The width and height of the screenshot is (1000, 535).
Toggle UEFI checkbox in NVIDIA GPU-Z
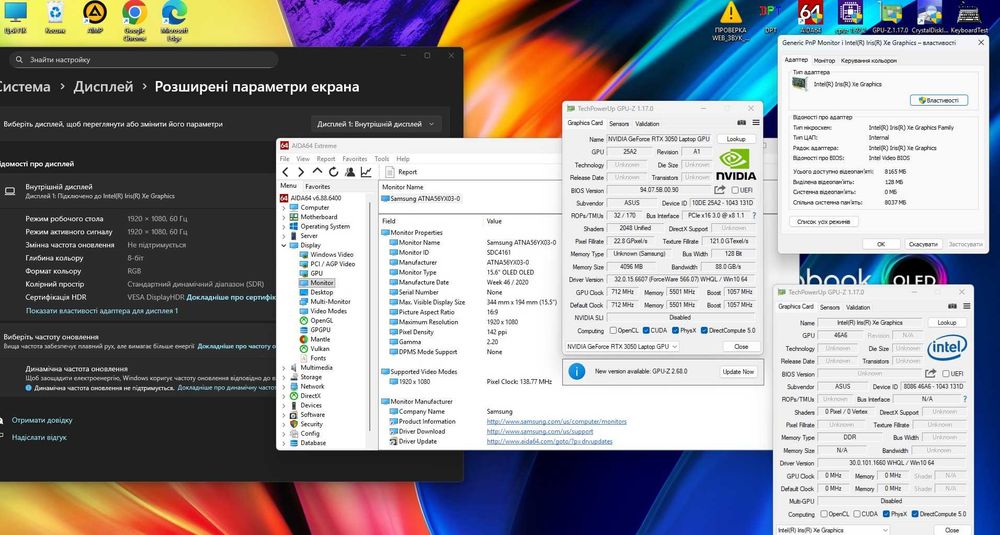pos(735,190)
